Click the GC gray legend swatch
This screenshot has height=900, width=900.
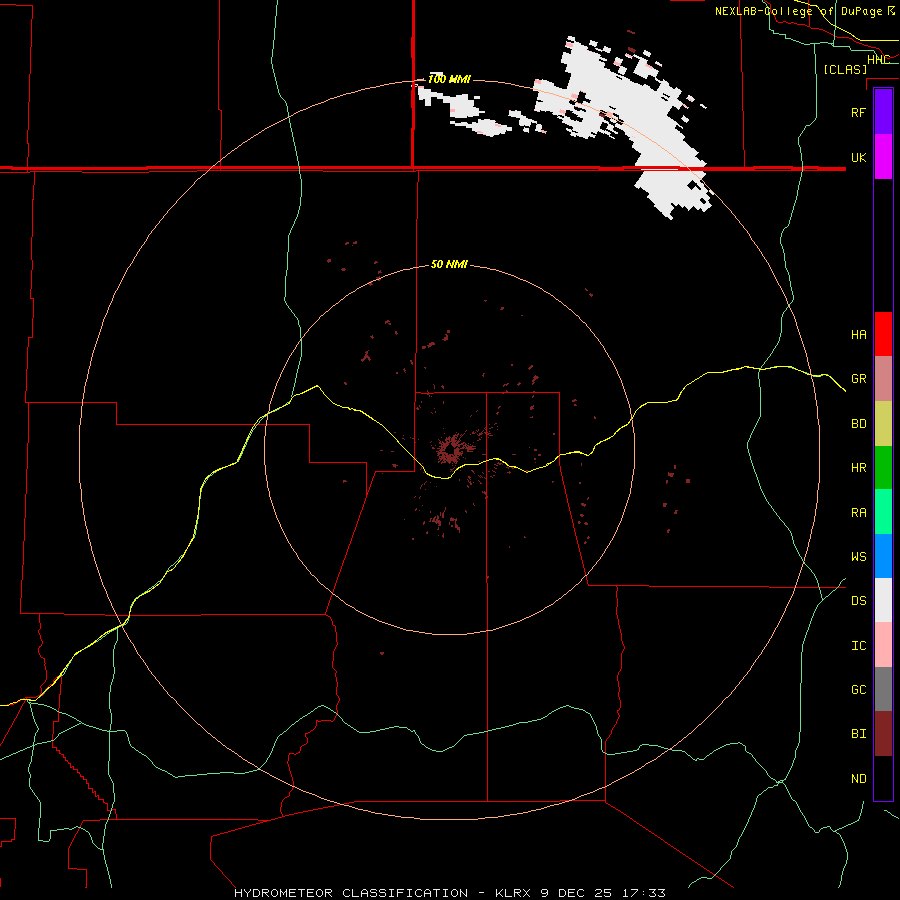tap(883, 689)
